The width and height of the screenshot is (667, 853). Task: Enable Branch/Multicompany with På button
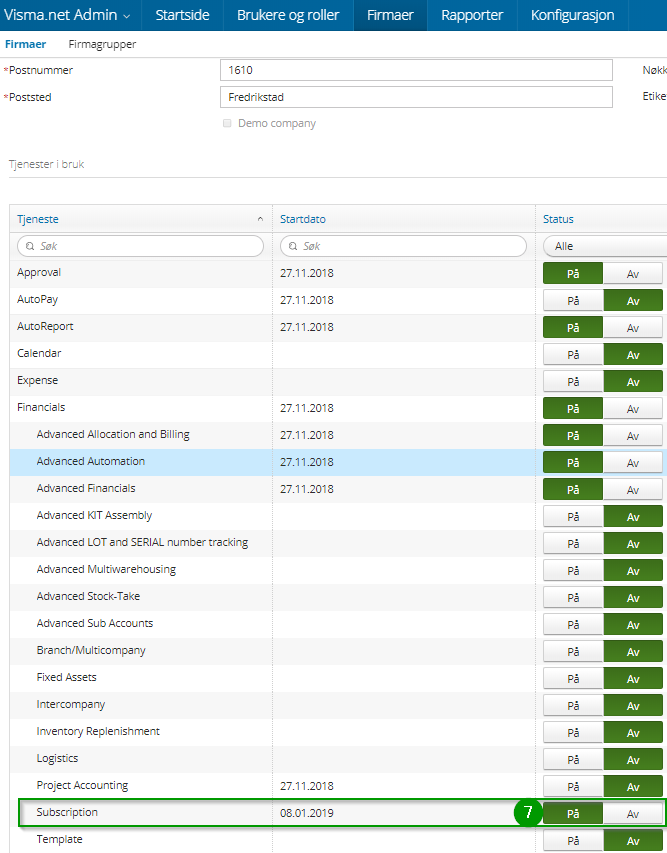coord(573,651)
